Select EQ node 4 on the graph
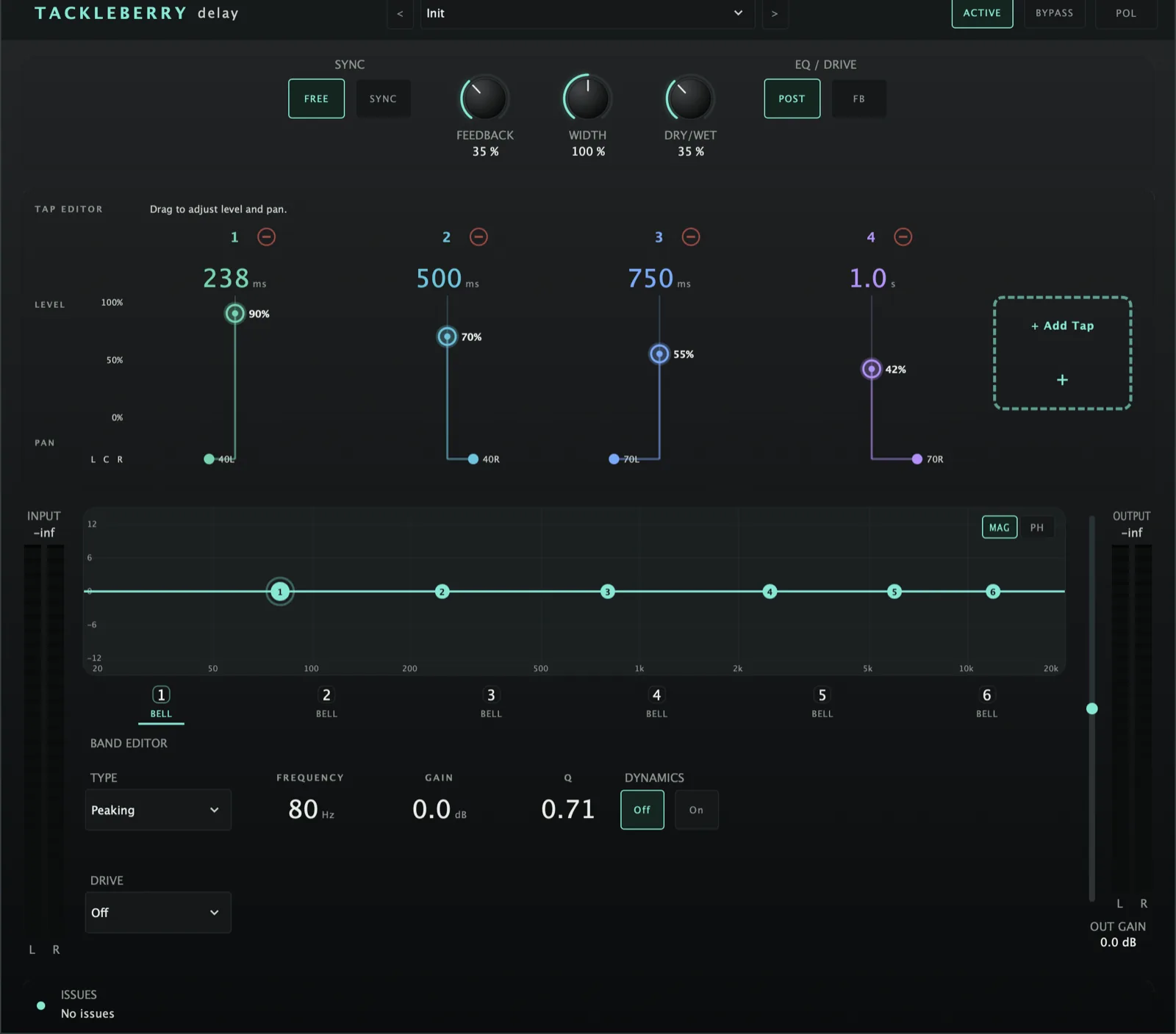 770,592
